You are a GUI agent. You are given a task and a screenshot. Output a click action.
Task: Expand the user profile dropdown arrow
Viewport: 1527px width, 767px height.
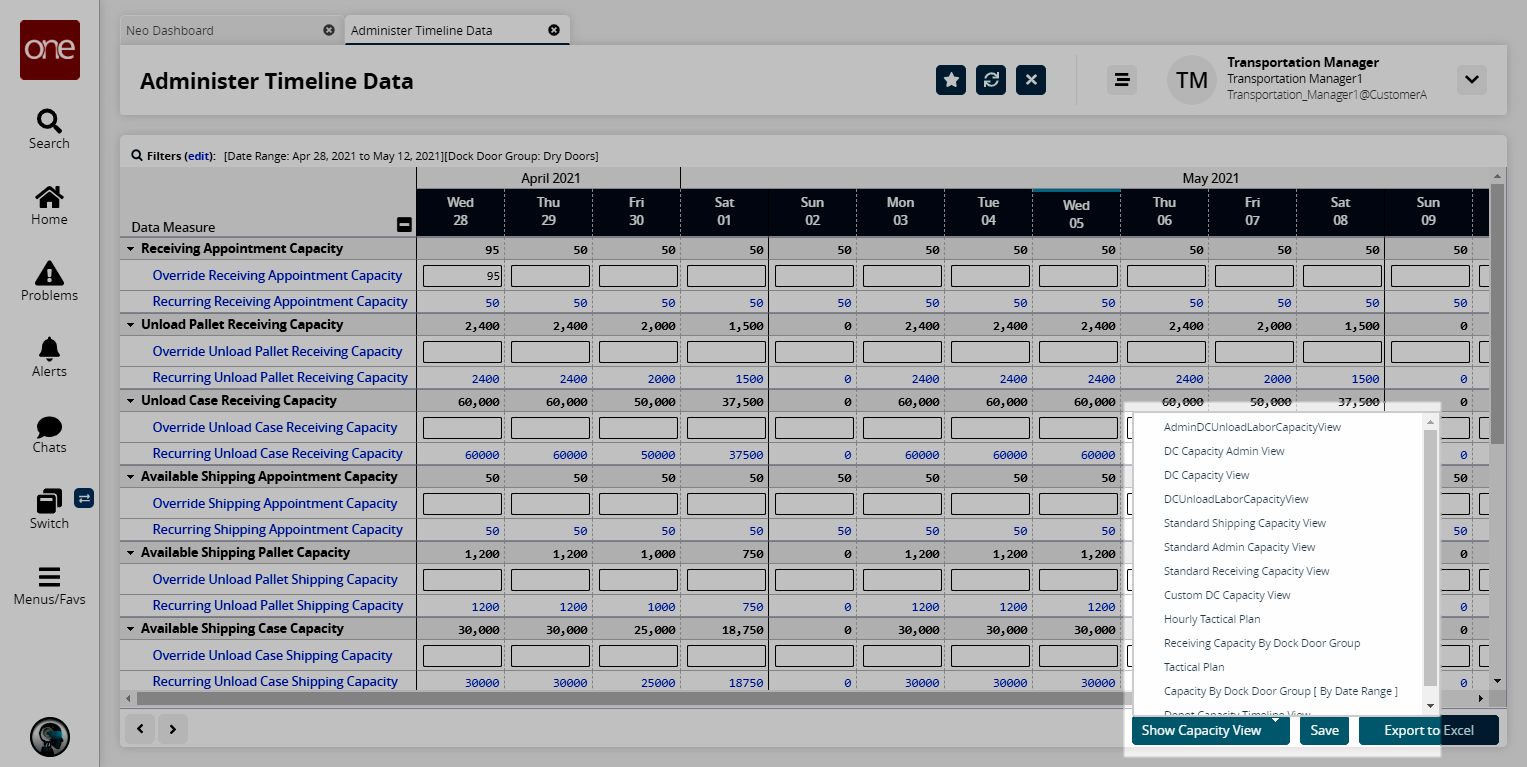coord(1471,80)
